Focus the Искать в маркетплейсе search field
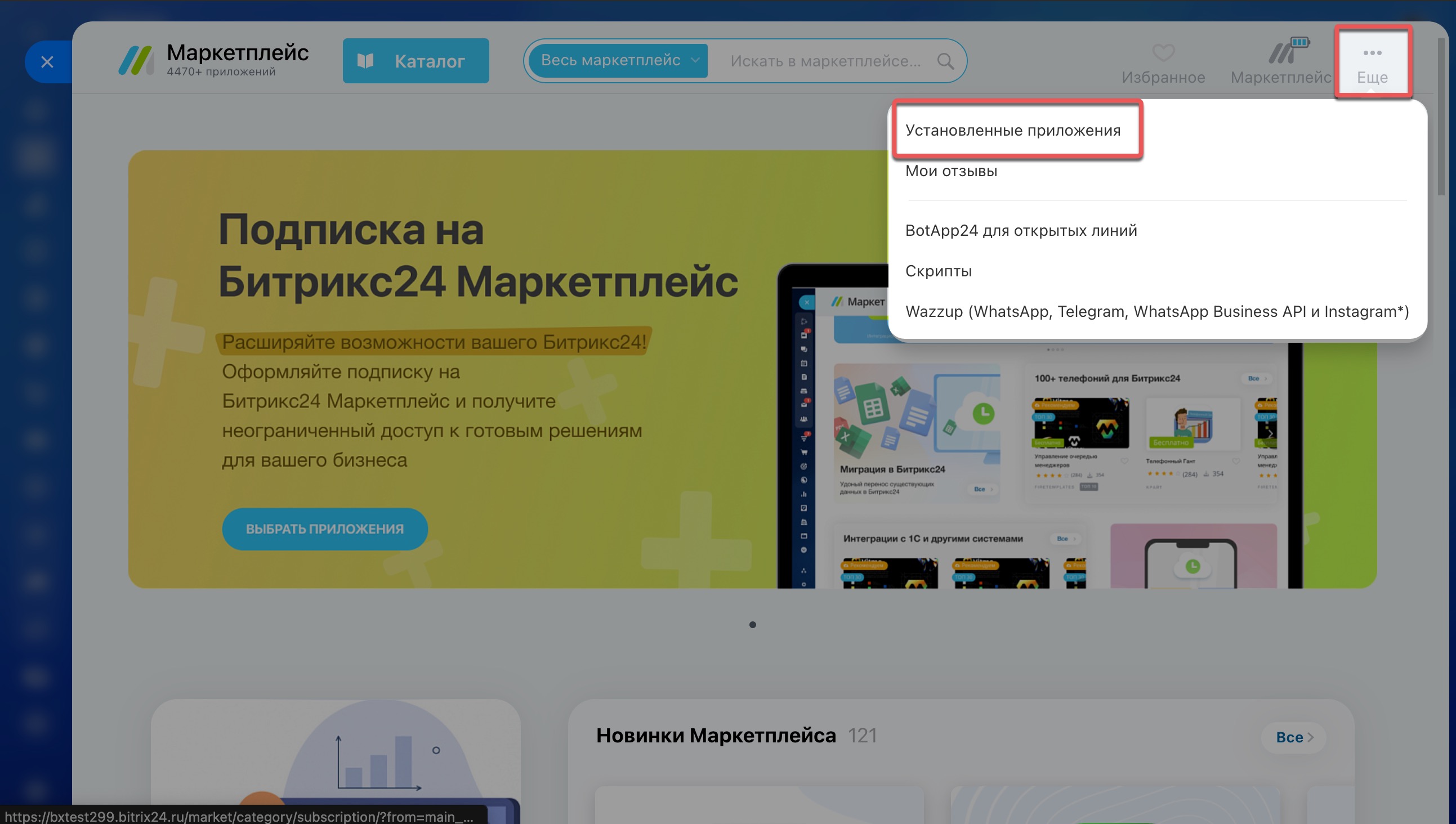The image size is (1456, 824). [x=825, y=61]
